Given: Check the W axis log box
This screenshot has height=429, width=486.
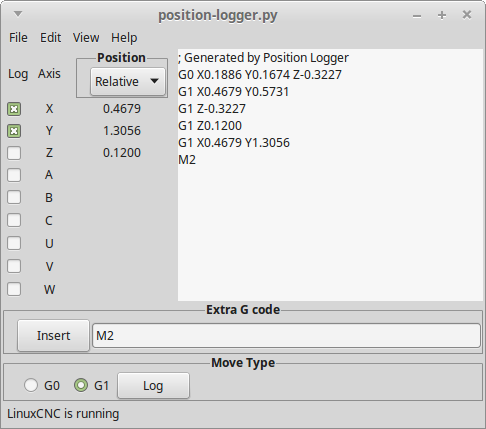Looking at the screenshot, I should [14, 289].
